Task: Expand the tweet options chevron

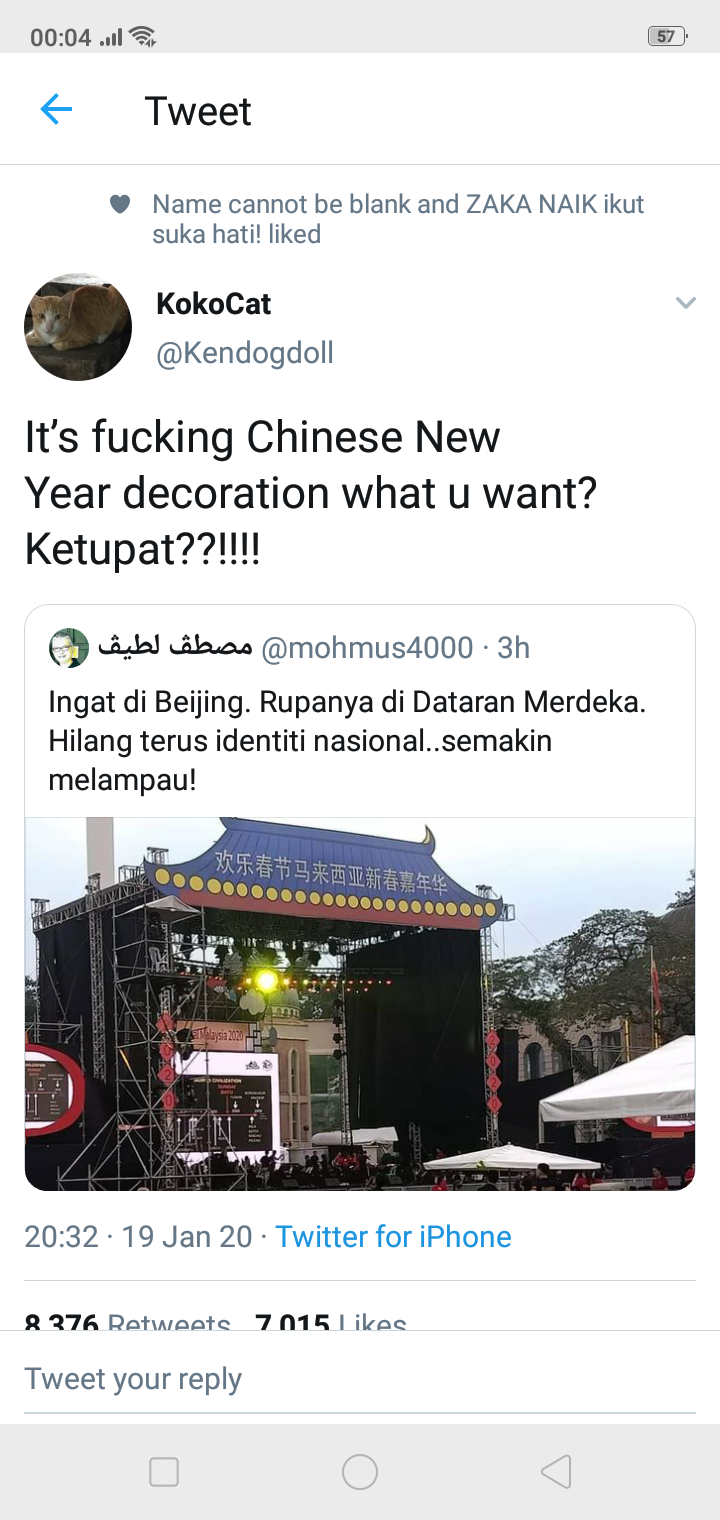Action: click(685, 303)
